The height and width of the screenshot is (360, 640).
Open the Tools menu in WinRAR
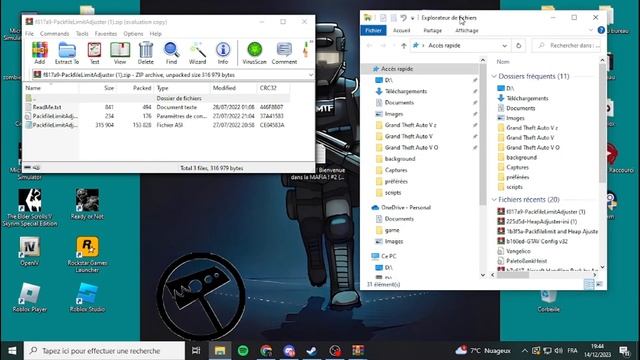pyautogui.click(x=82, y=33)
